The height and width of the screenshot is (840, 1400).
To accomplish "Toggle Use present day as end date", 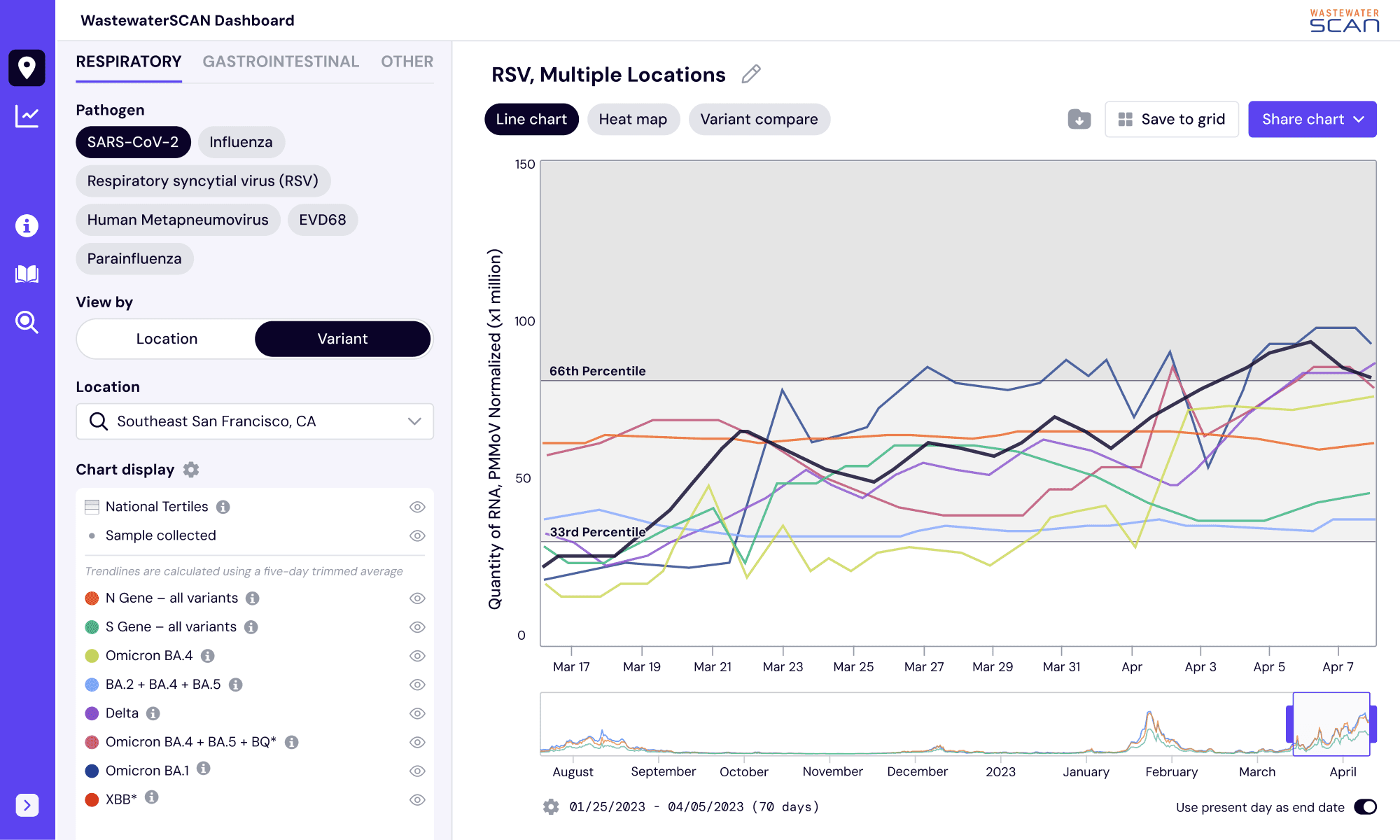I will 1365,807.
